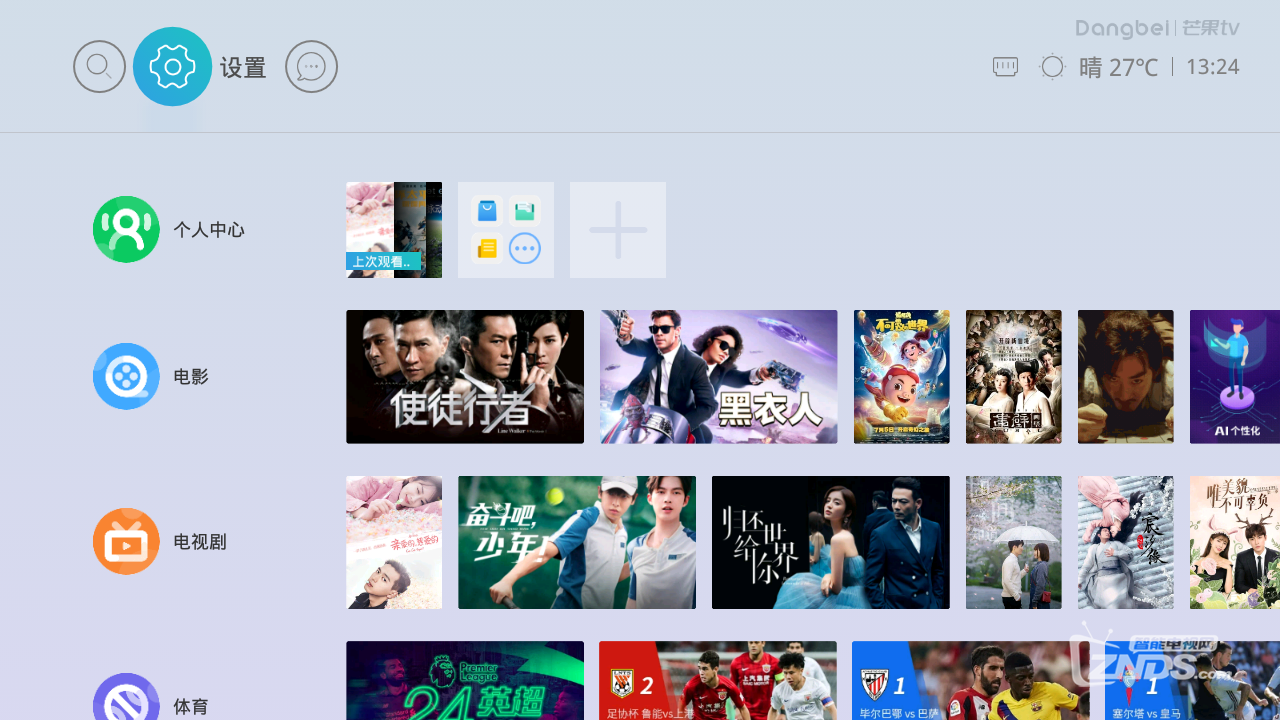
Task: Open the 画壁 movie poster
Action: [1014, 377]
